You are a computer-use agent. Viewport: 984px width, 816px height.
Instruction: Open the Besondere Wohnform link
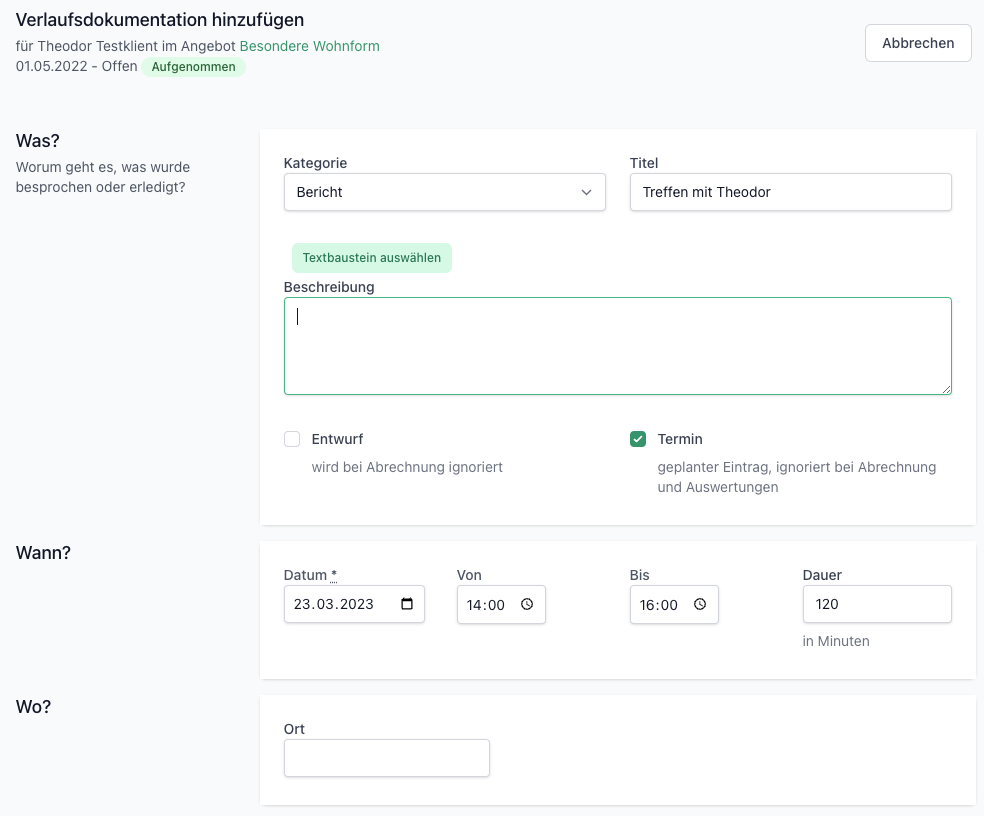point(309,46)
